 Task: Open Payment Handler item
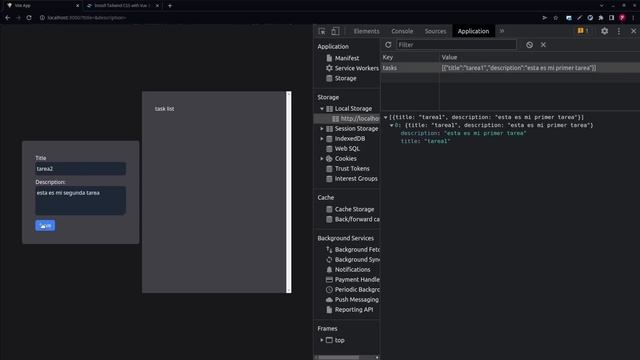coord(353,280)
